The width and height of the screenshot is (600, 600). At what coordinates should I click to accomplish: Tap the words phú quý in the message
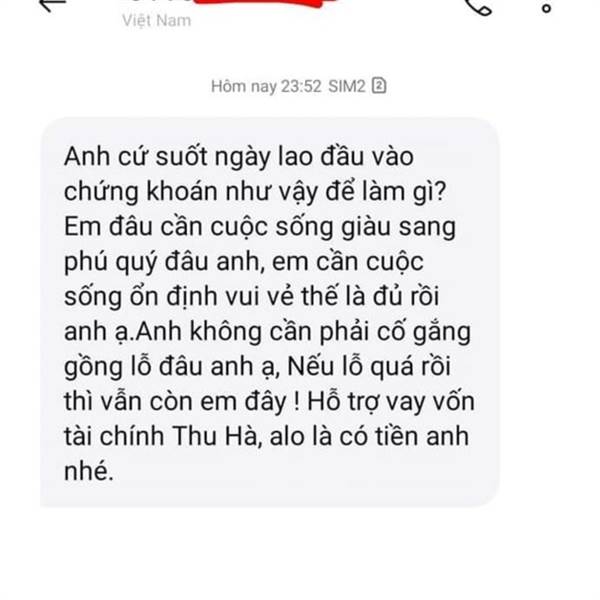(x=111, y=263)
